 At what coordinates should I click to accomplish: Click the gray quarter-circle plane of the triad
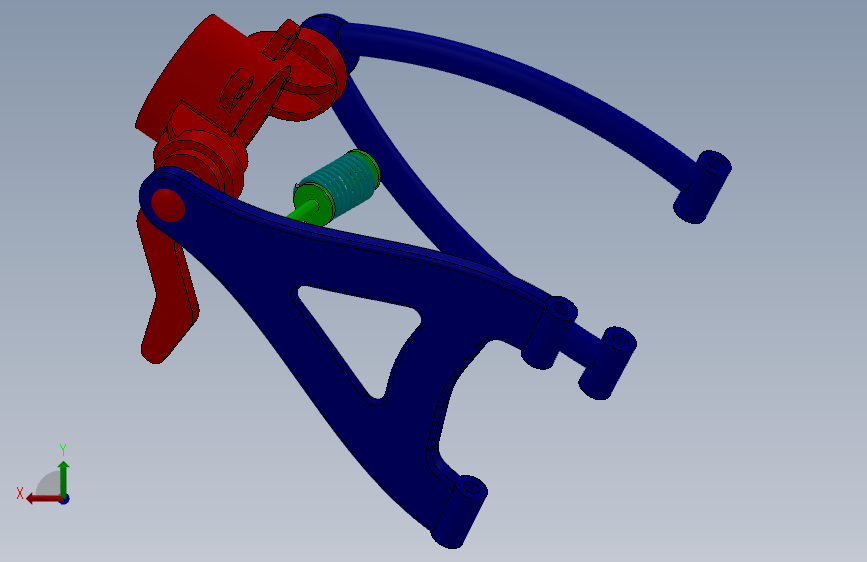coord(48,483)
